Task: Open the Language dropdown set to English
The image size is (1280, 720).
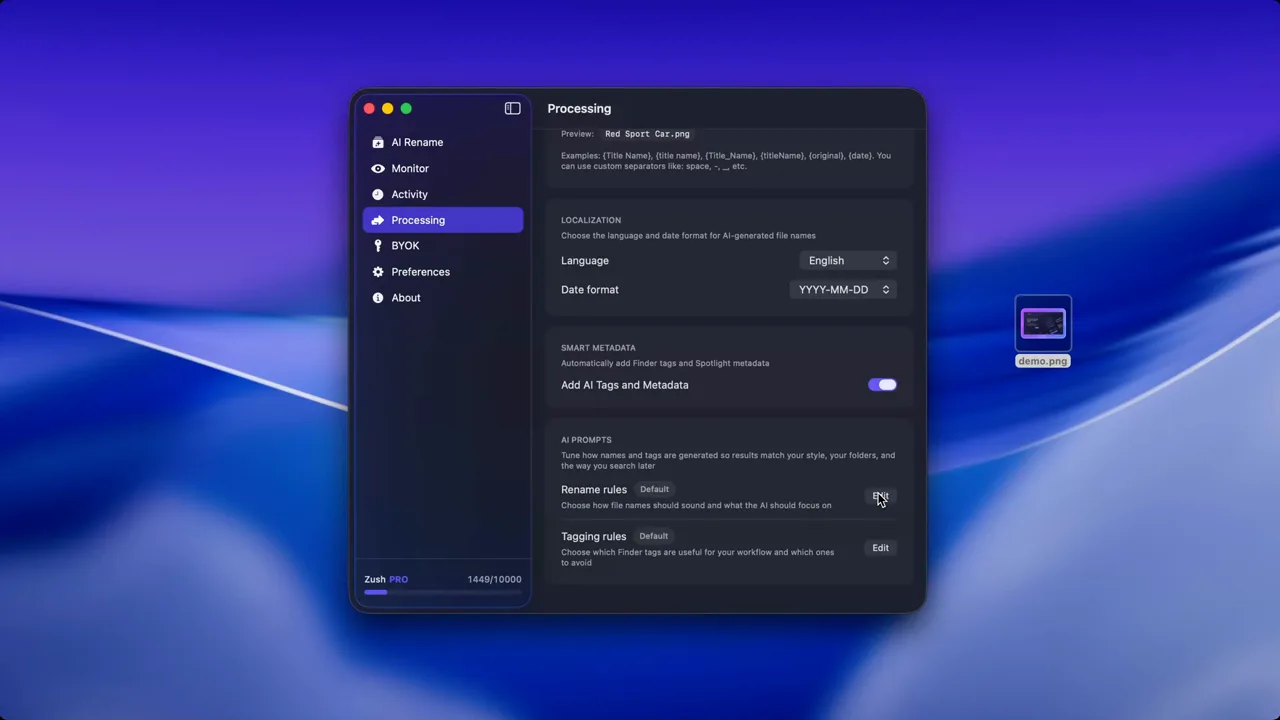Action: pyautogui.click(x=848, y=260)
